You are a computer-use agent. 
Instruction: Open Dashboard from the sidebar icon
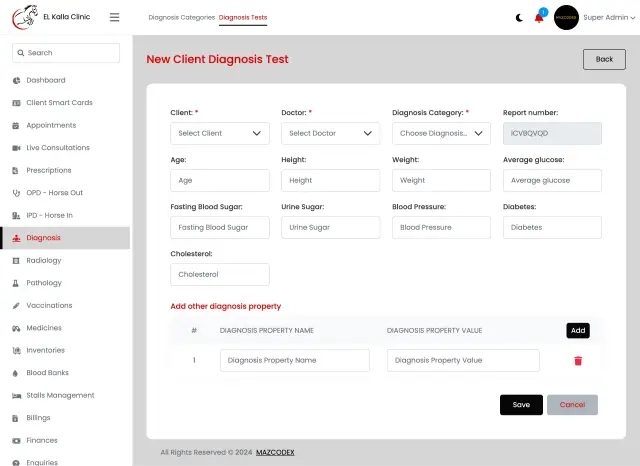coord(16,80)
